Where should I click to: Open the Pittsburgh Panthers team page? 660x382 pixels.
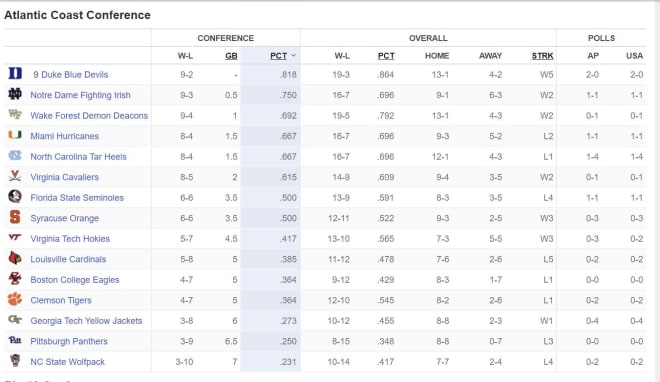tap(69, 341)
